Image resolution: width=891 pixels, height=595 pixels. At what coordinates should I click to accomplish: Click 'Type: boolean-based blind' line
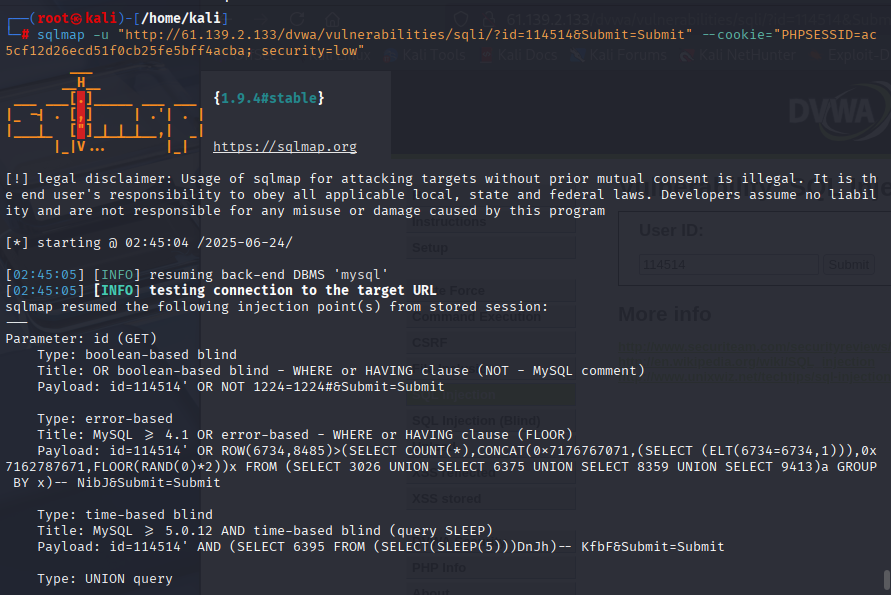coord(137,355)
